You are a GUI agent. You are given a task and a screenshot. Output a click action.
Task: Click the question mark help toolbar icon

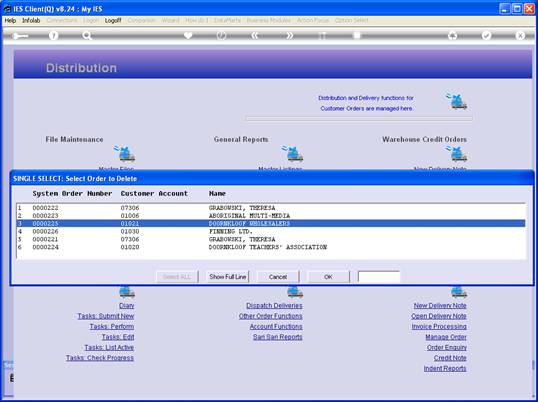53,35
